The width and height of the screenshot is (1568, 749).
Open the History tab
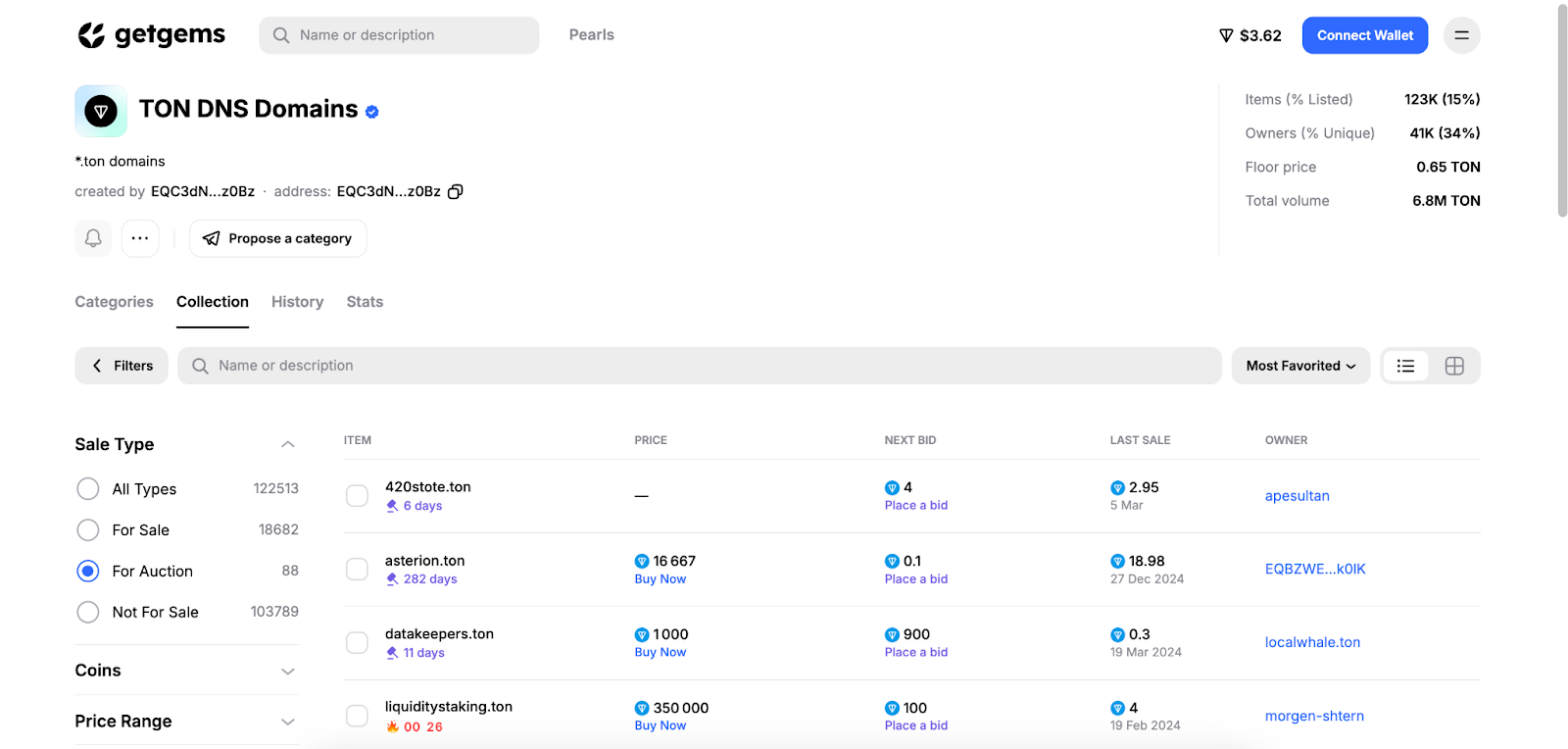(x=297, y=302)
